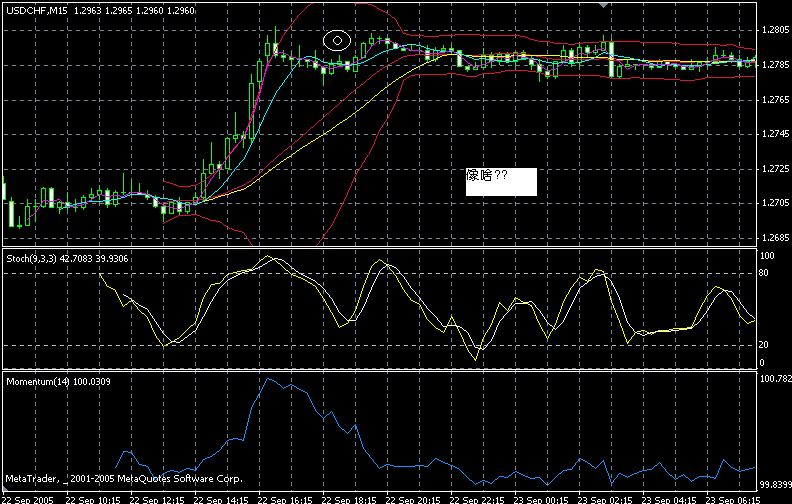The image size is (792, 504).
Task: Click the 1.2725 price scale label
Action: [x=775, y=168]
